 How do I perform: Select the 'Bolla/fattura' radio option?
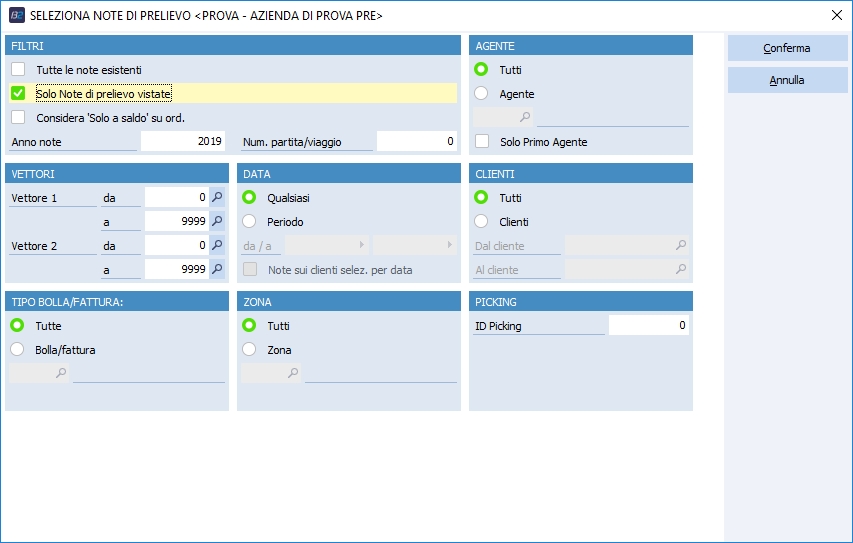(18, 350)
